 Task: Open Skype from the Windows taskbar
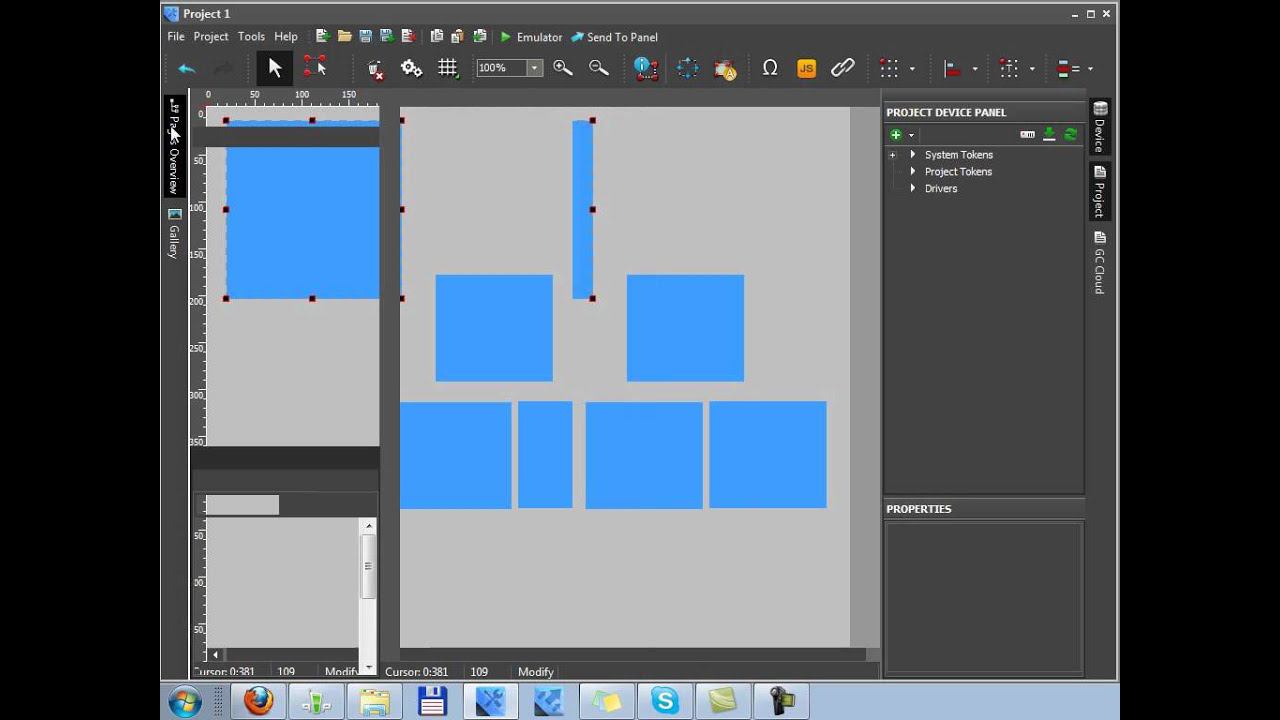(665, 701)
